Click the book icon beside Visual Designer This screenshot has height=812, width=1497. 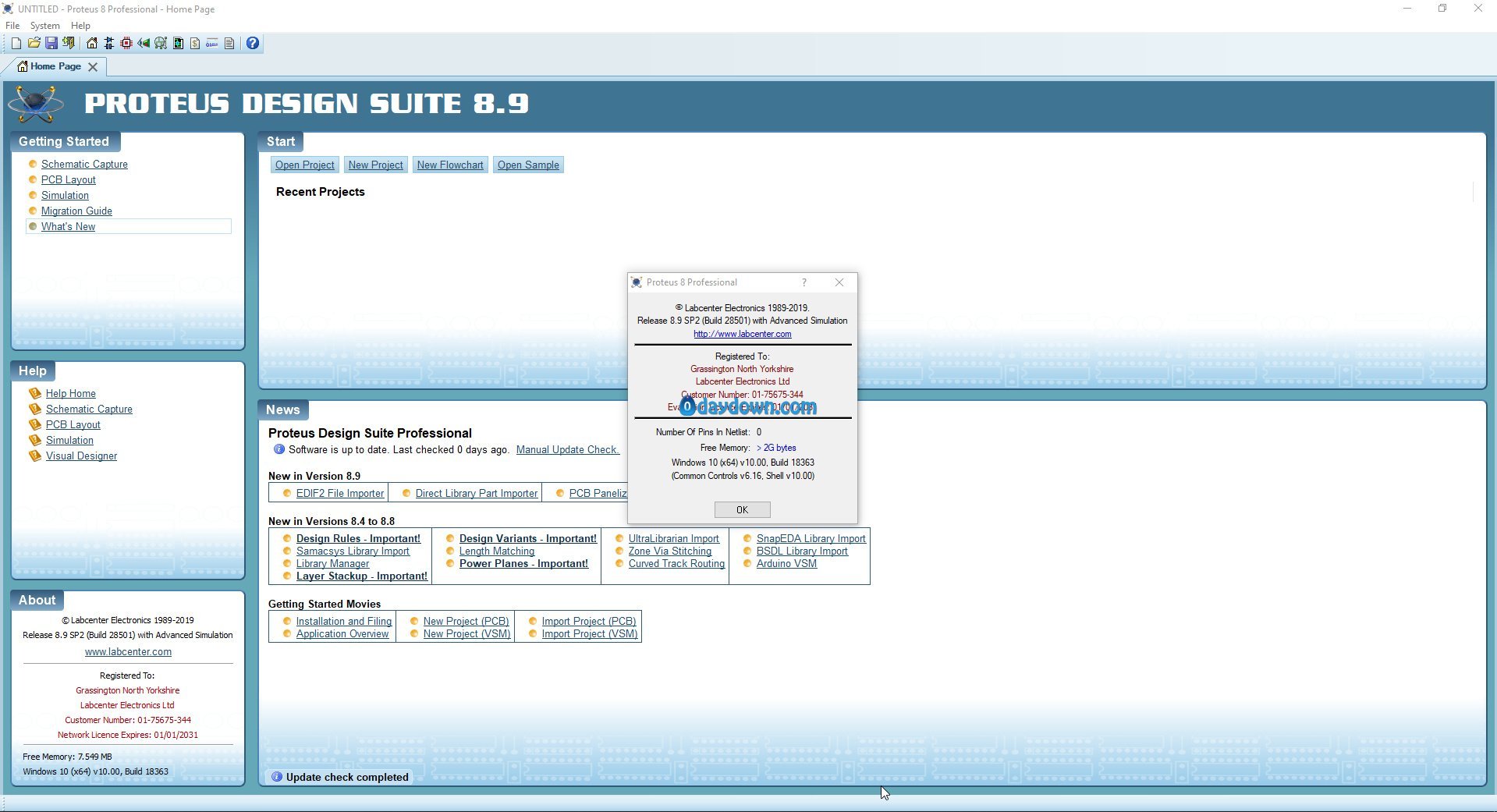[35, 456]
